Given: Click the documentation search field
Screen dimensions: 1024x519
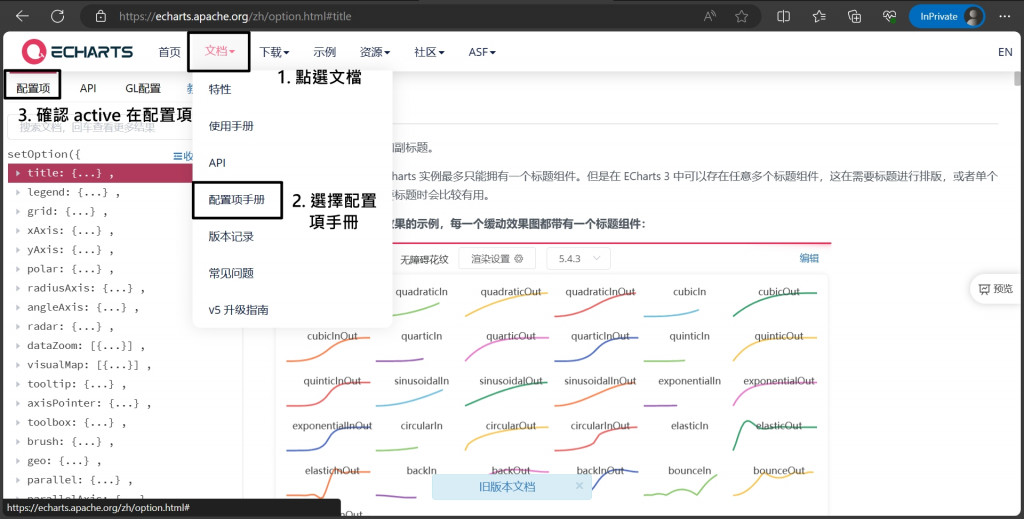Looking at the screenshot, I should pyautogui.click(x=99, y=127).
